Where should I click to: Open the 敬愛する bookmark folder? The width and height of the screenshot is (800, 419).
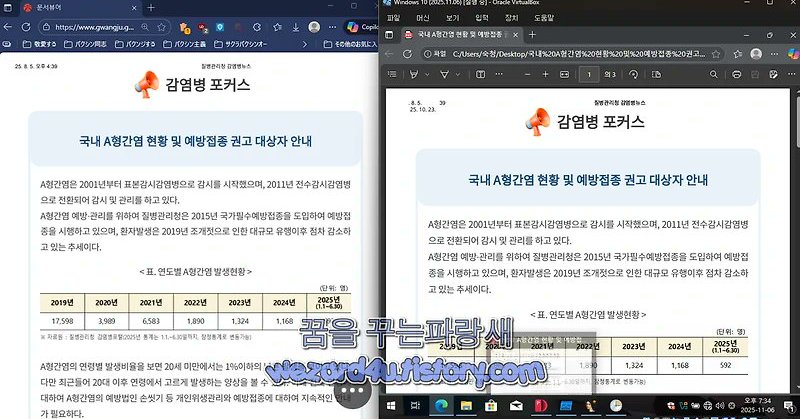point(40,44)
